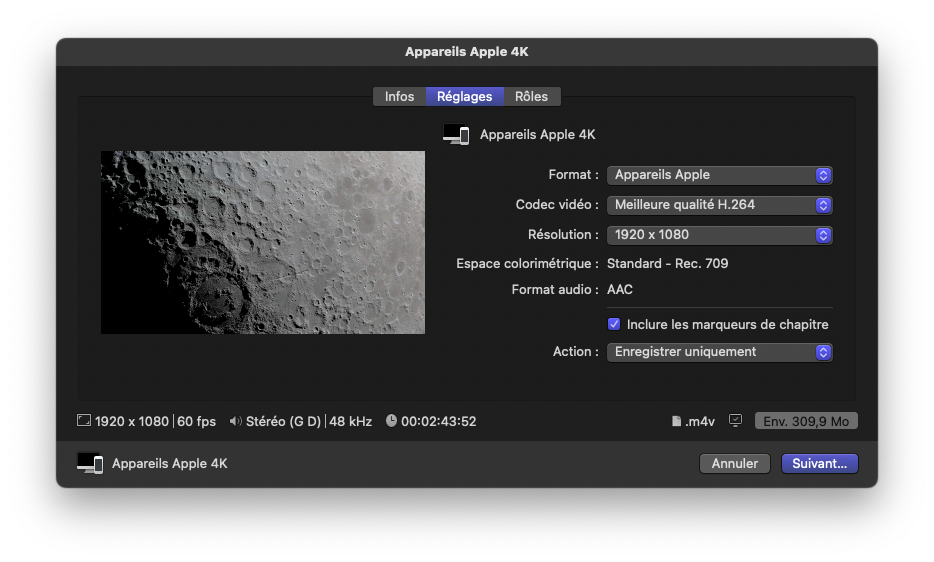934x562 pixels.
Task: Click the estimated size Env. 309,9 Mo
Action: pyautogui.click(x=806, y=421)
